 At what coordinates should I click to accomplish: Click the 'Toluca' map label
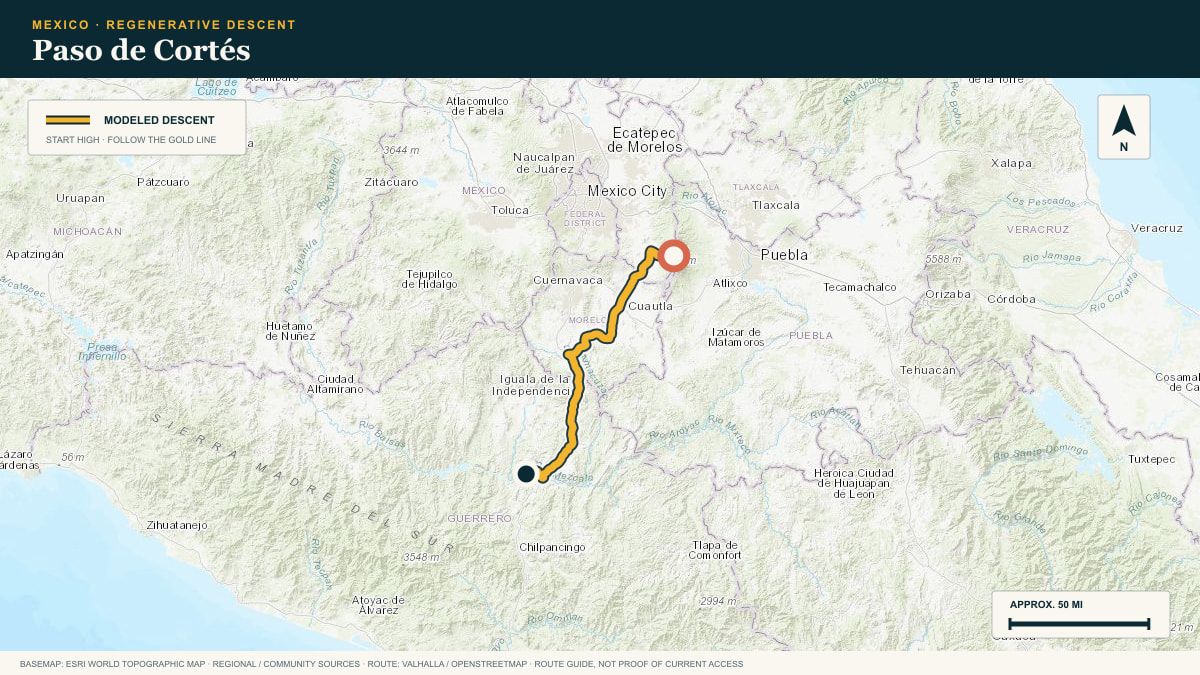click(x=510, y=210)
